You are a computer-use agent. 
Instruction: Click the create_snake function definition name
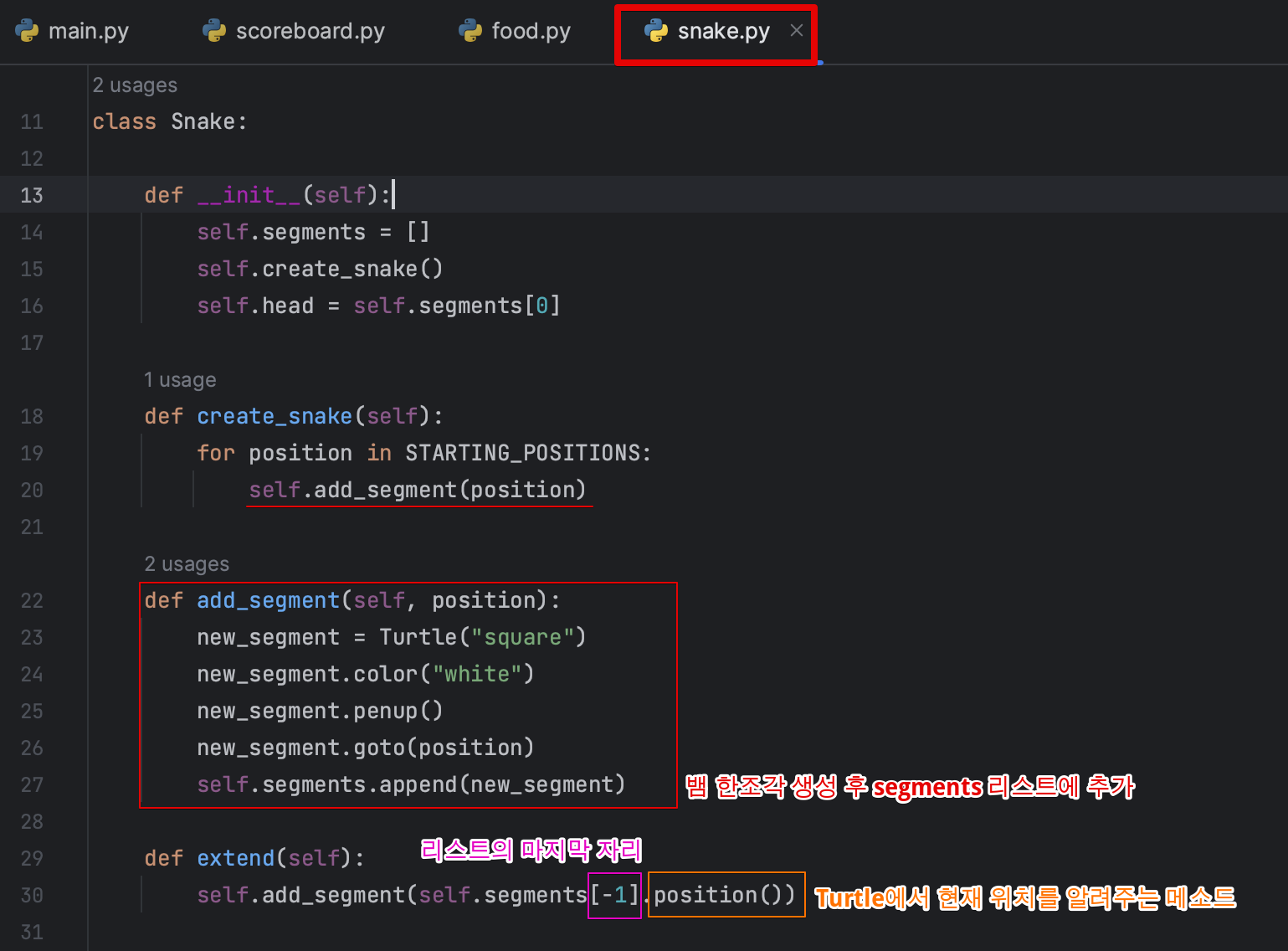click(x=275, y=416)
